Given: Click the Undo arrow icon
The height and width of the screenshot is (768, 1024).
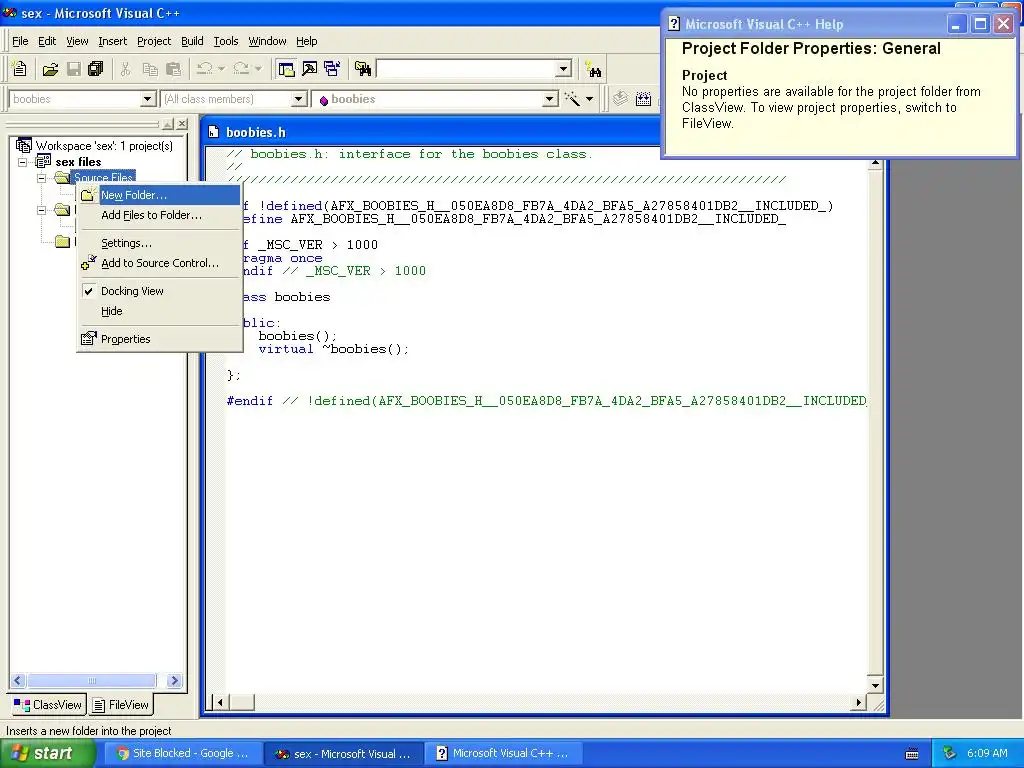Looking at the screenshot, I should pos(205,69).
